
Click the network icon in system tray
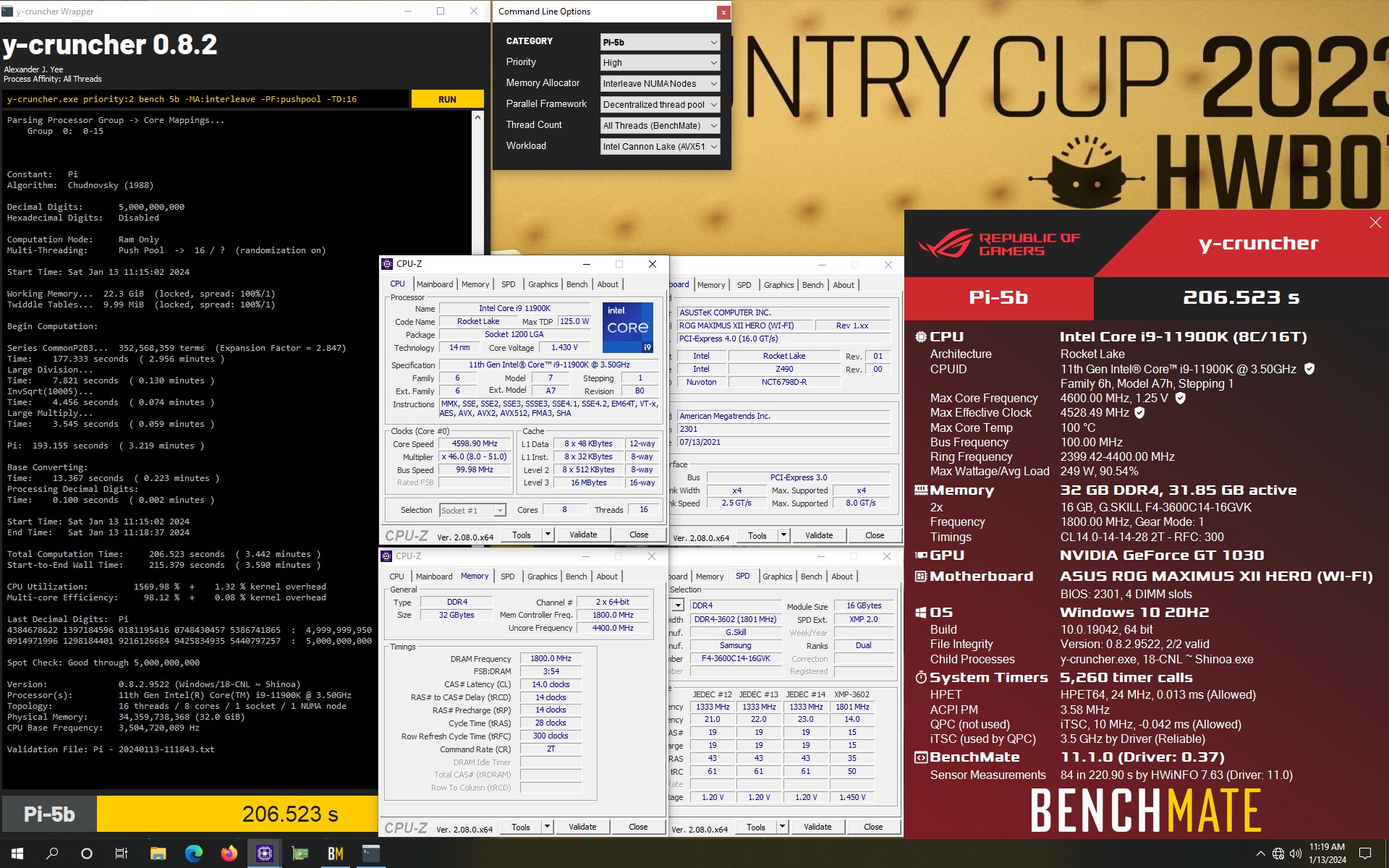1278,854
